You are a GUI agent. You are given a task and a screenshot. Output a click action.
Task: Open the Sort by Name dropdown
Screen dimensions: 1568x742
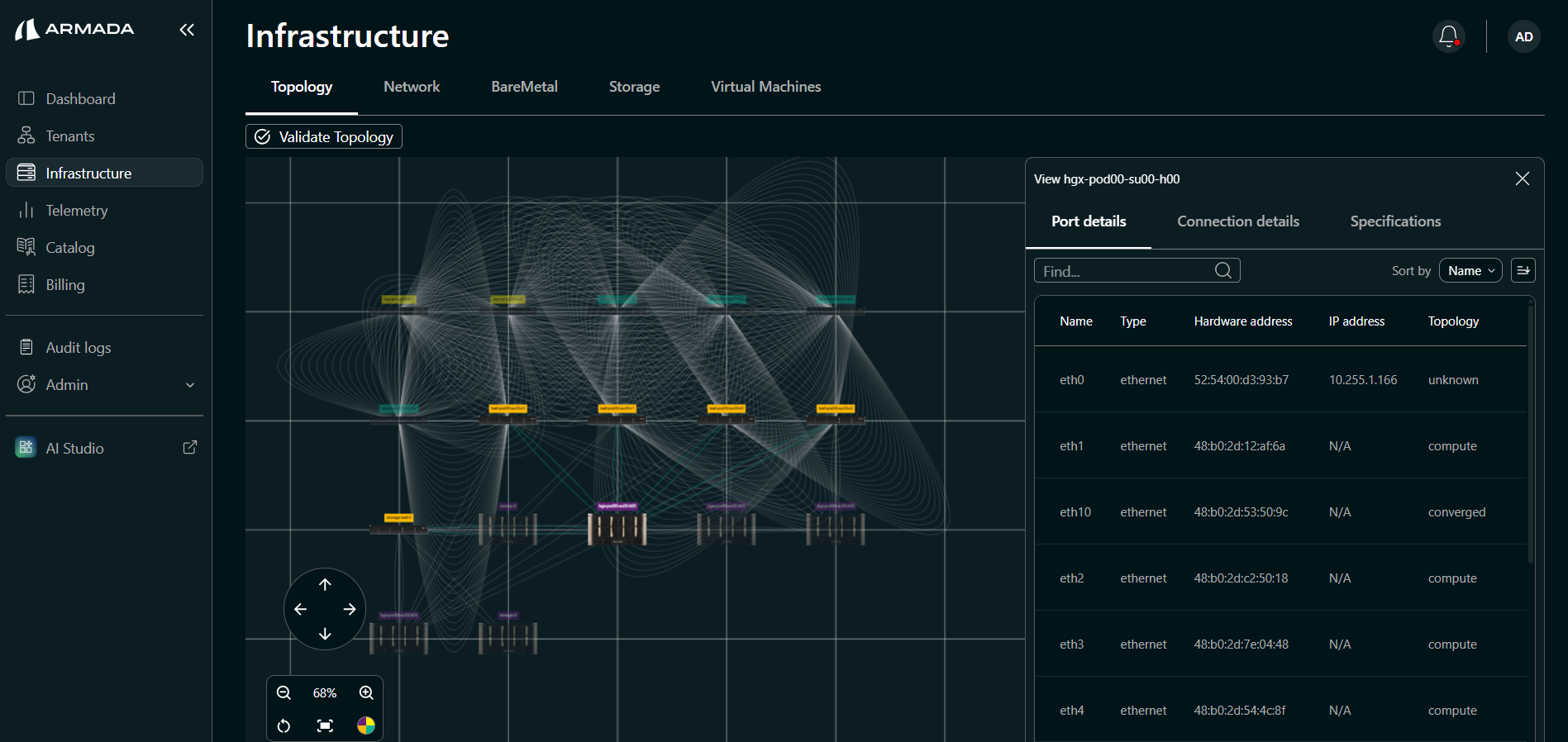tap(1470, 270)
